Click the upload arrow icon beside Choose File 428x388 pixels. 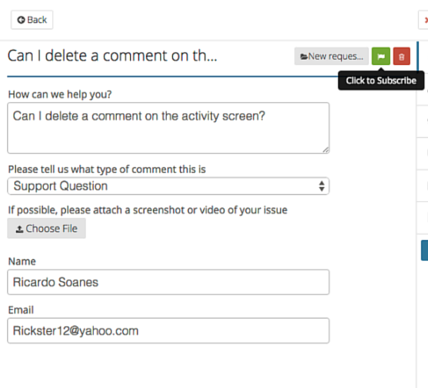point(20,229)
